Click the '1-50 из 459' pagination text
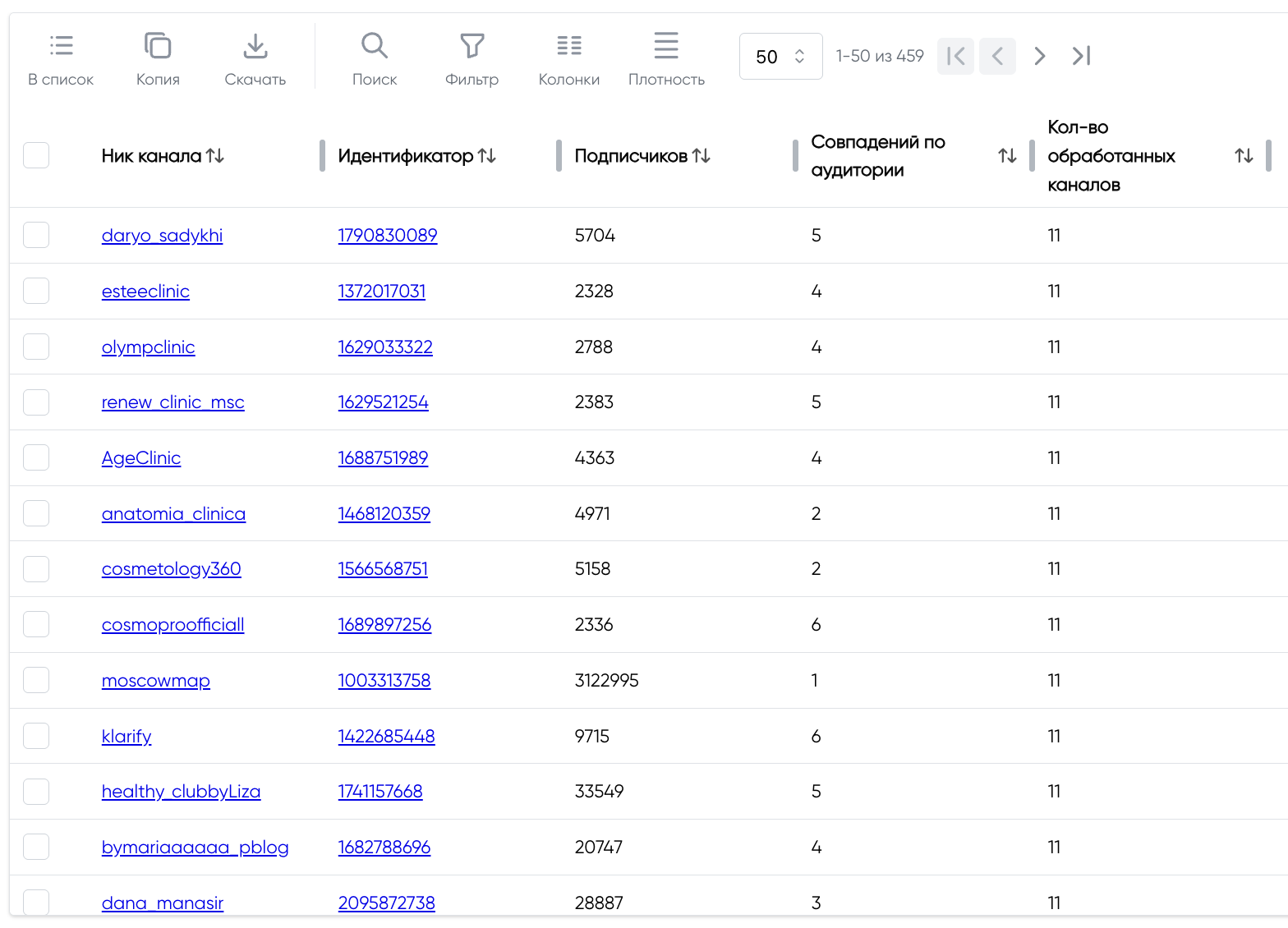1288x928 pixels. pos(880,56)
